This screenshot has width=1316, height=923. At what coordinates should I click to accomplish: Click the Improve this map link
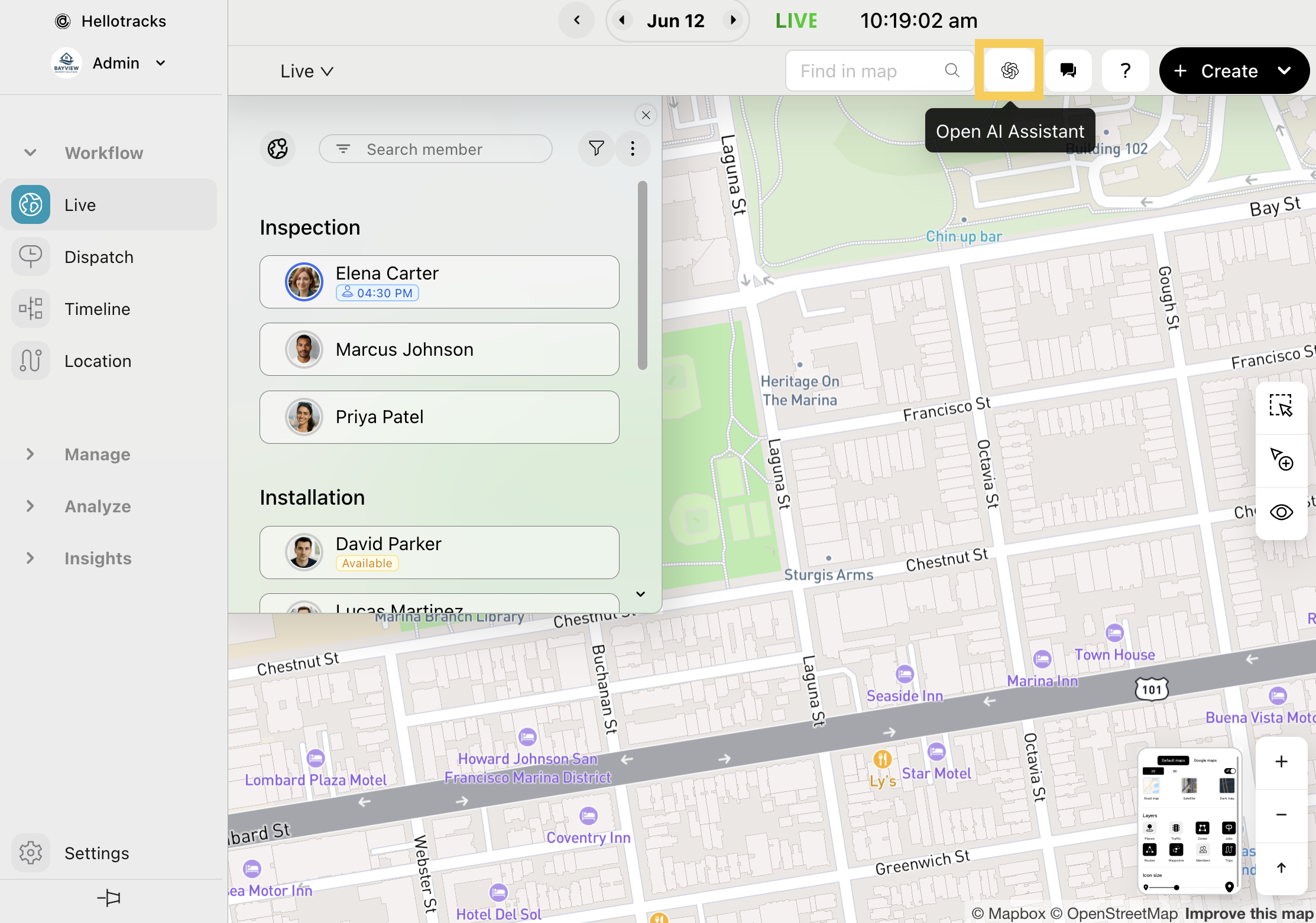click(x=1249, y=914)
